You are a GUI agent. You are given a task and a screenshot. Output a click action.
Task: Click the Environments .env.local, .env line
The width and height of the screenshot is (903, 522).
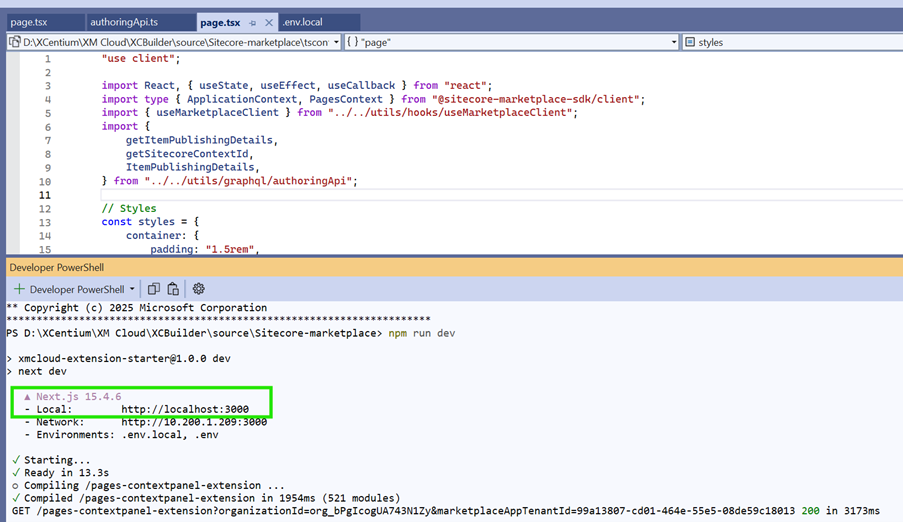point(122,434)
